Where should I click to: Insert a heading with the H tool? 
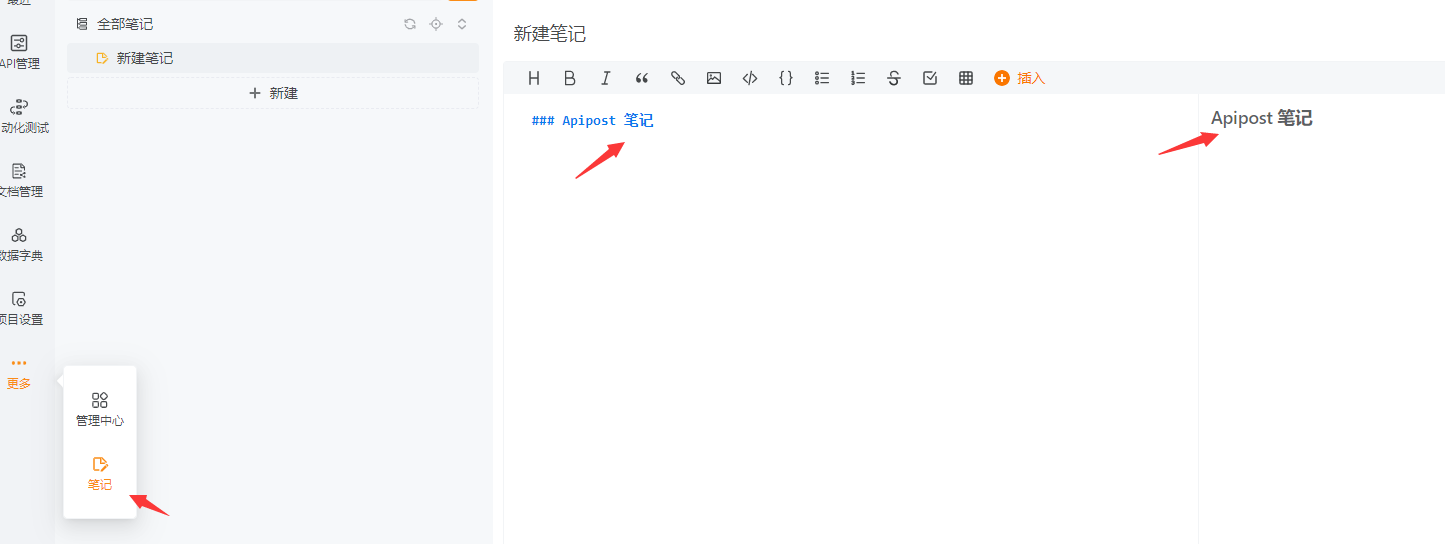click(534, 78)
